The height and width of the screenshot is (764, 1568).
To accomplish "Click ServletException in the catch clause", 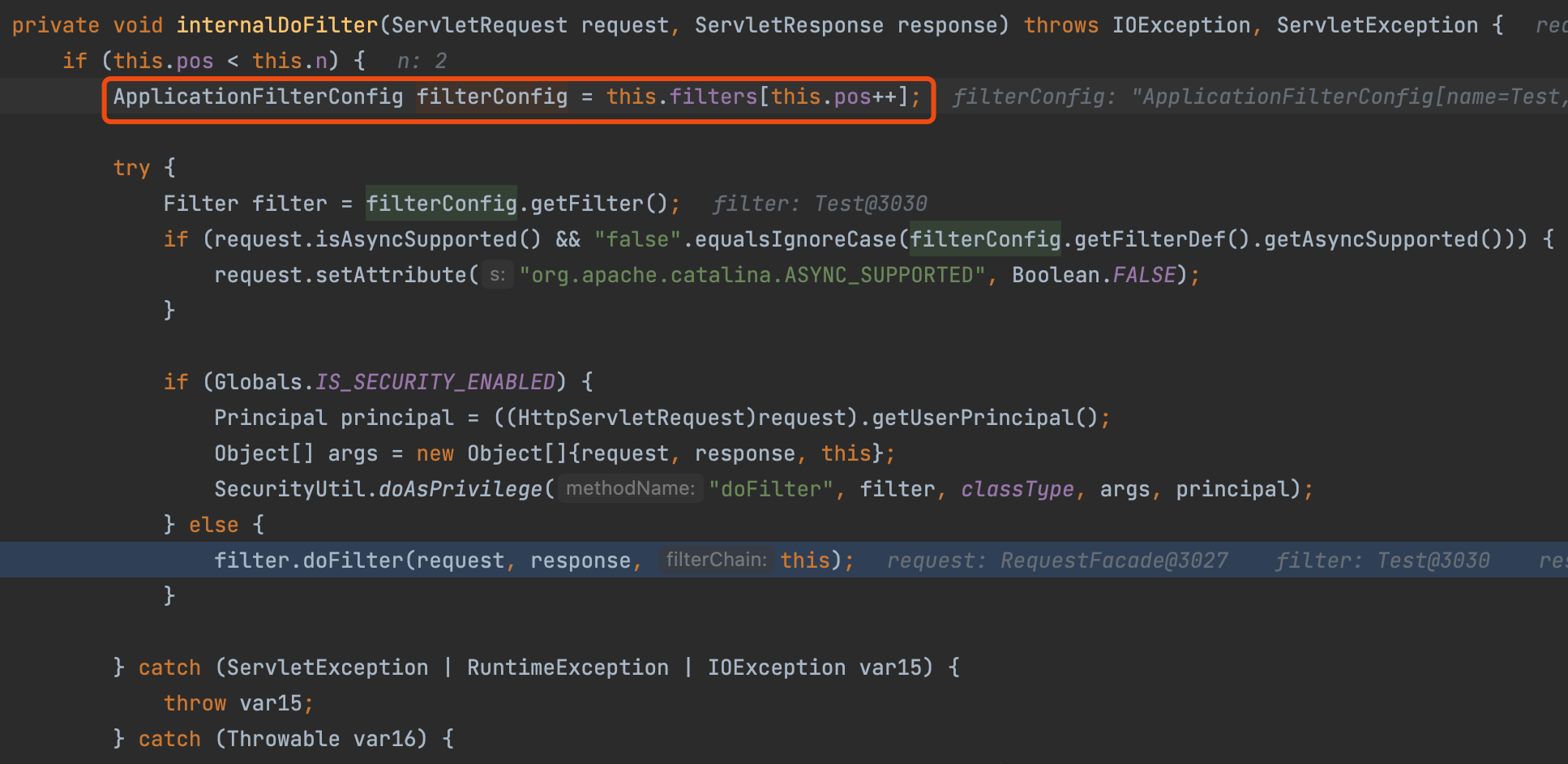I will pos(328,667).
